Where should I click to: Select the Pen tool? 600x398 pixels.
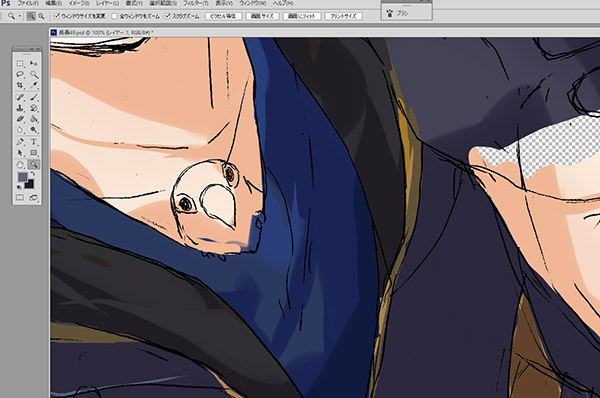click(20, 142)
